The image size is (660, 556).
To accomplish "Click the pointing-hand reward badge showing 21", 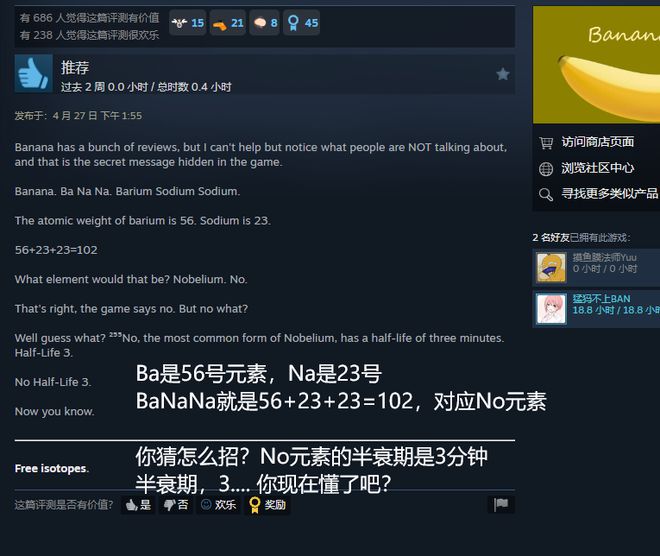I will tap(228, 23).
